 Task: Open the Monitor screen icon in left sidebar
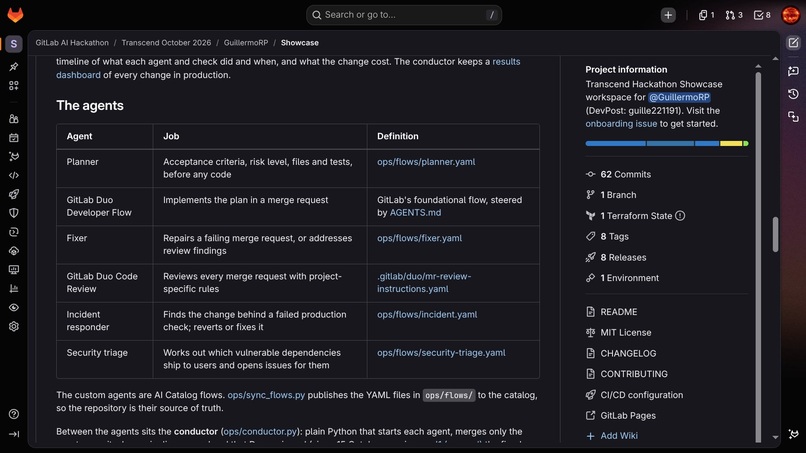click(x=14, y=269)
